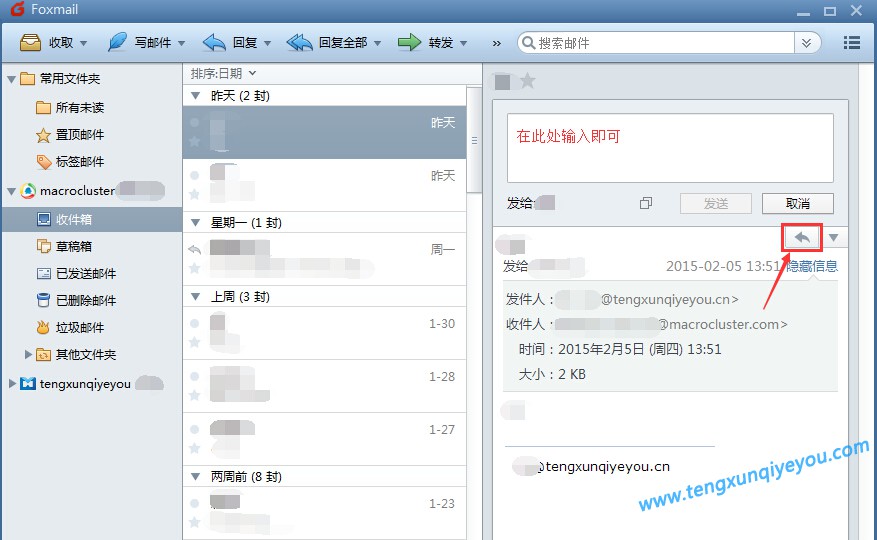The width and height of the screenshot is (877, 540).
Task: Toggle star on the 1-27 mail
Action: click(x=195, y=448)
